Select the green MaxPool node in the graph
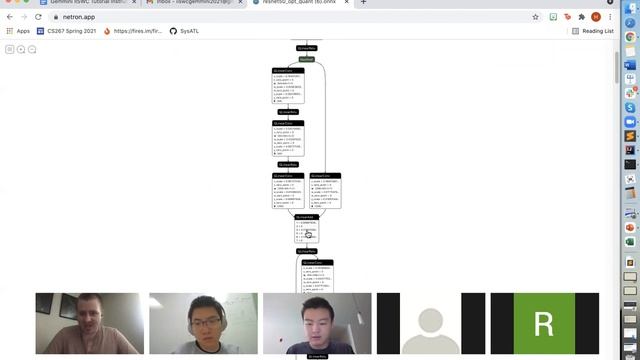Screen dimensions: 640x360 (307, 59)
